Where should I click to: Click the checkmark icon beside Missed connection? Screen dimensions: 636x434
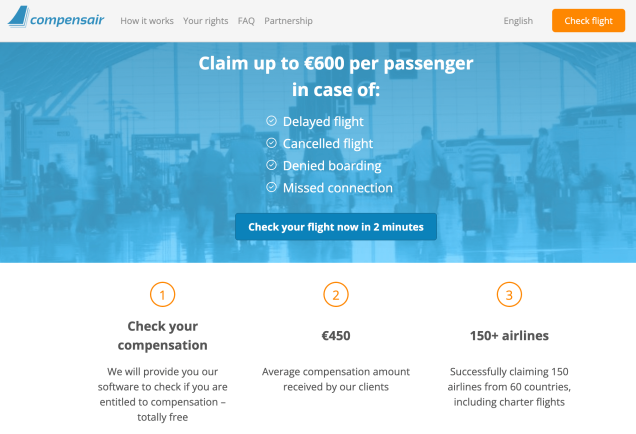(271, 187)
